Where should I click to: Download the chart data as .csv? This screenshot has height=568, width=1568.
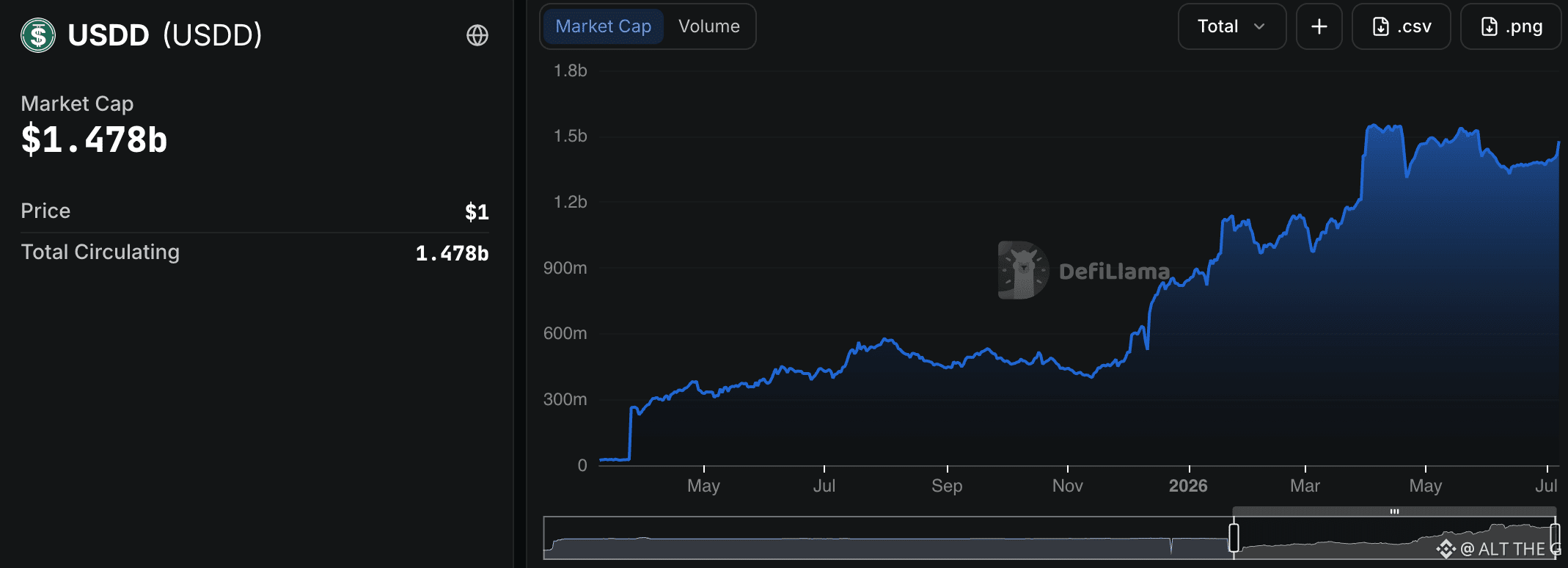(x=1402, y=26)
